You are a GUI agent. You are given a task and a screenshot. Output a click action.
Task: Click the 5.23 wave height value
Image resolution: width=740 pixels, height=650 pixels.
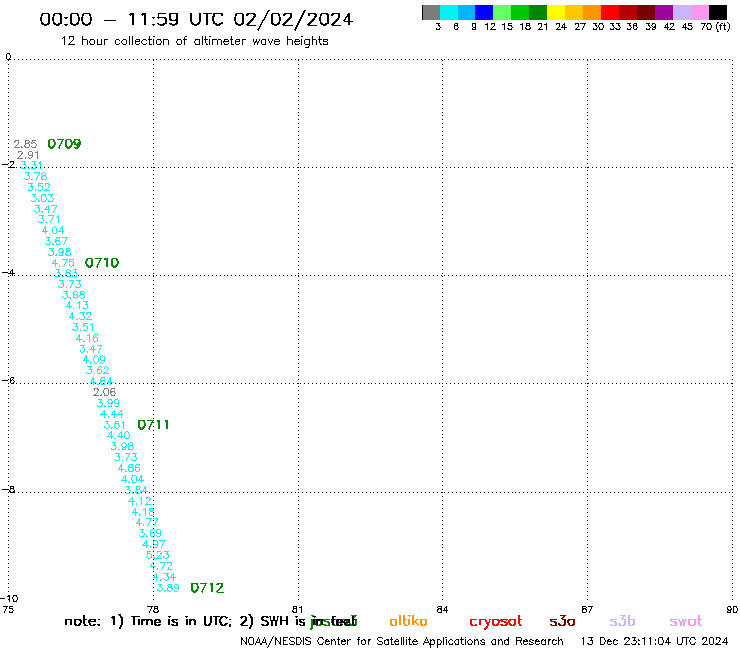coord(158,555)
